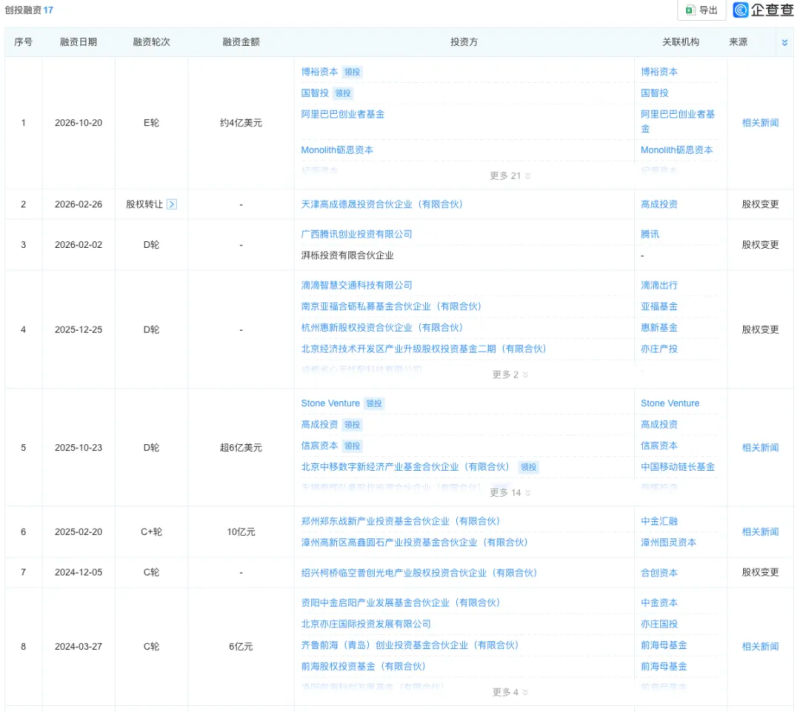800x712 pixels.
Task: Click the 导出 export button
Action: [x=702, y=10]
